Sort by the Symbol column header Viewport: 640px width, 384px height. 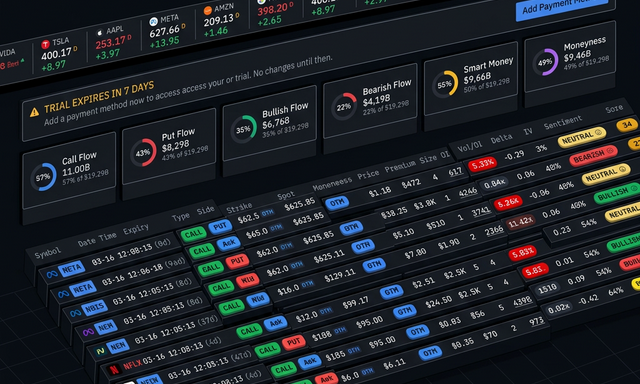point(47,253)
